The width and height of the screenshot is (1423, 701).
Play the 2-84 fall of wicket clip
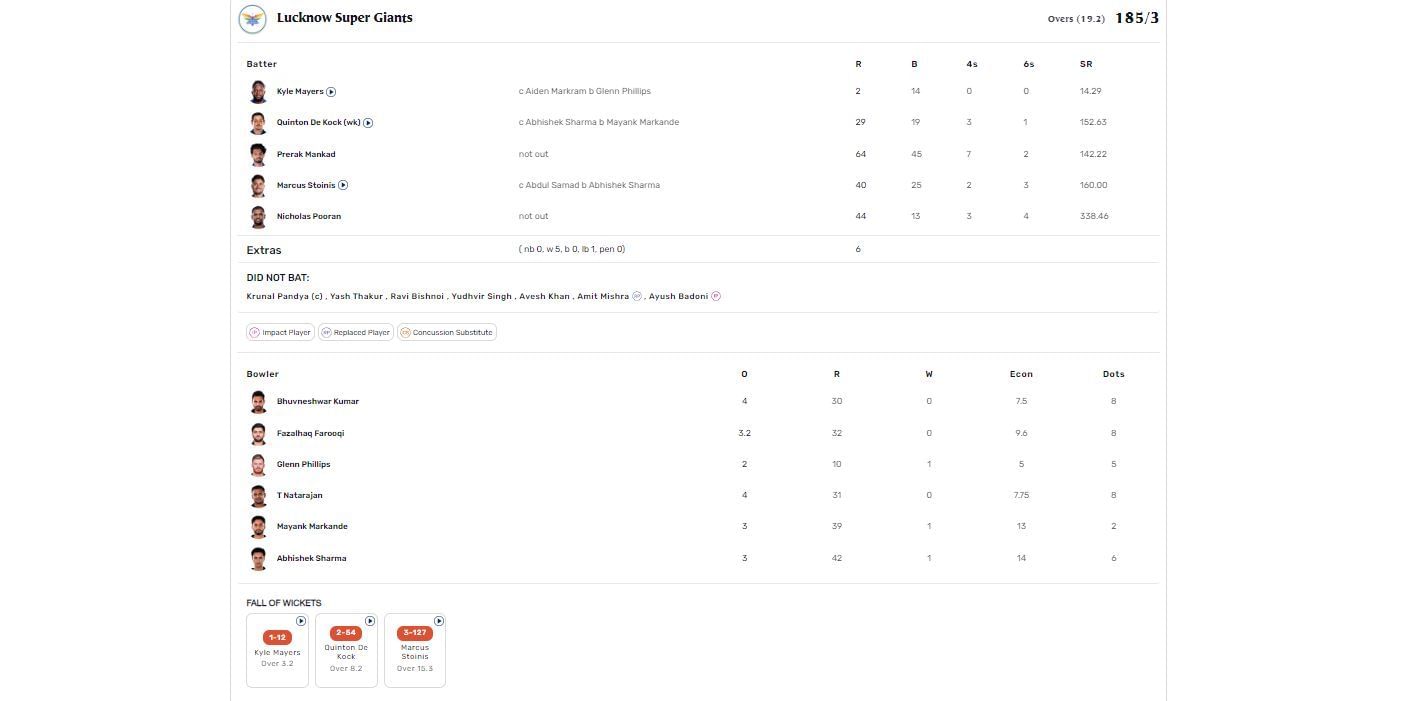click(370, 621)
